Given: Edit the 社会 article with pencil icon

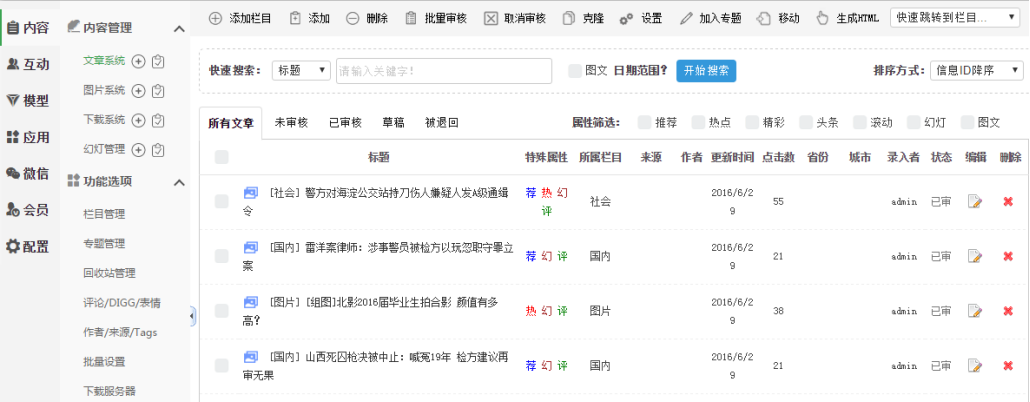Looking at the screenshot, I should click(x=975, y=201).
